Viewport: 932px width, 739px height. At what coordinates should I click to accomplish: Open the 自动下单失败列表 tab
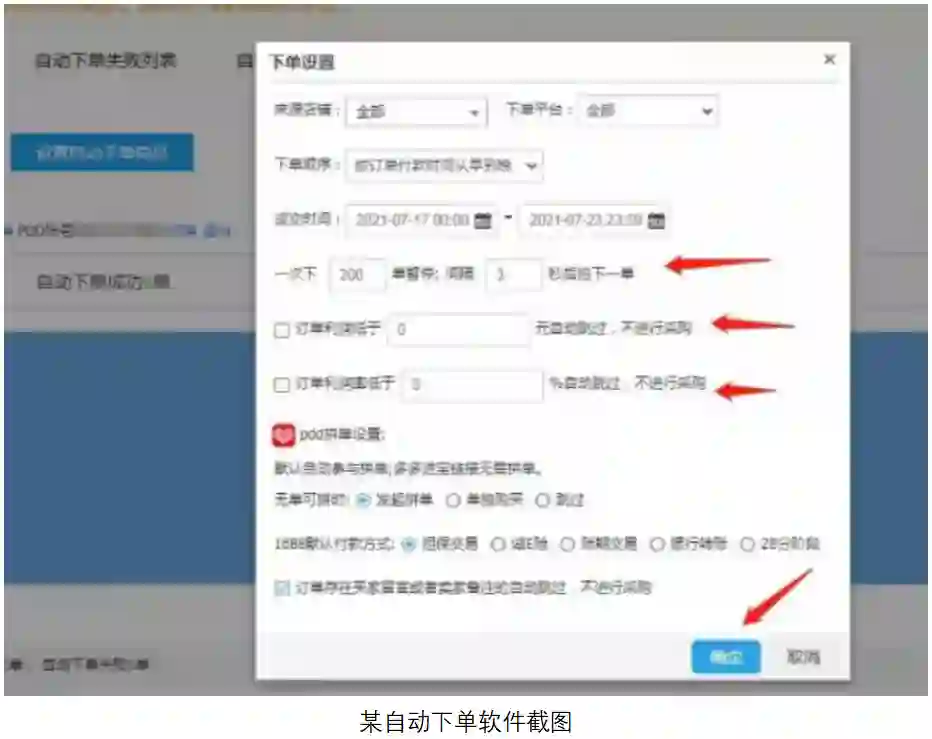click(106, 60)
